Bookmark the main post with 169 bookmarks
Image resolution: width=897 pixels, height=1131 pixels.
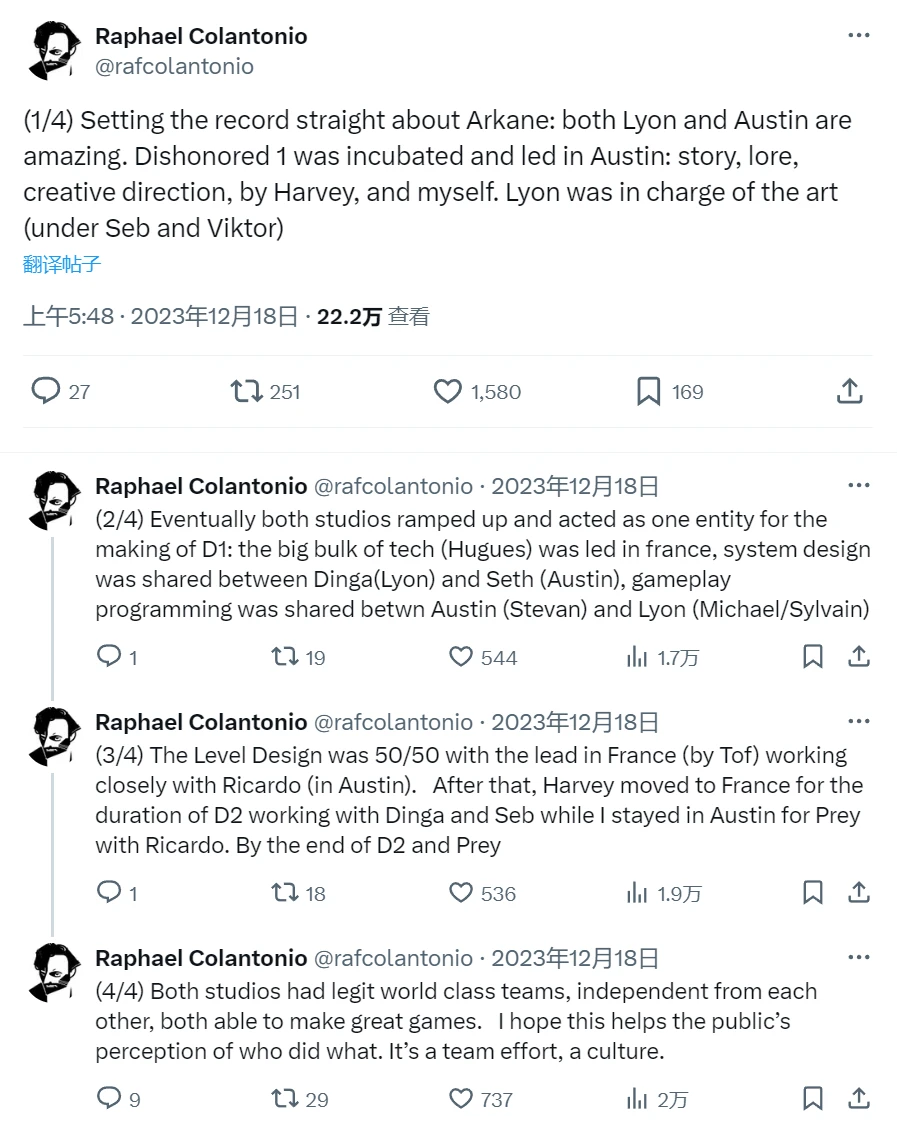[649, 391]
